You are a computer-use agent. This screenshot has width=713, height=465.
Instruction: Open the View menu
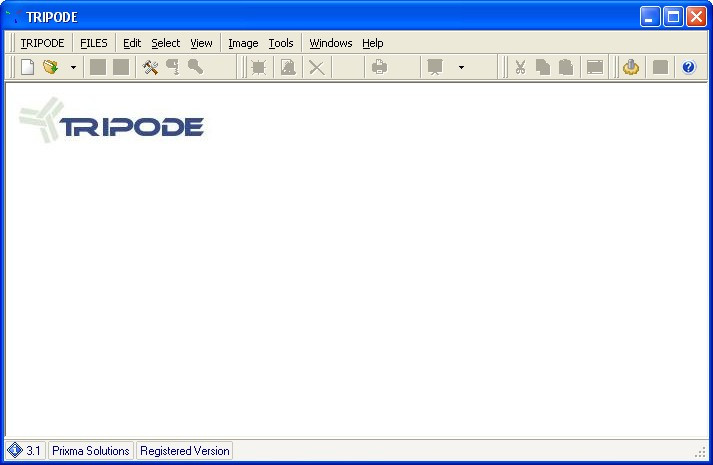coord(201,43)
